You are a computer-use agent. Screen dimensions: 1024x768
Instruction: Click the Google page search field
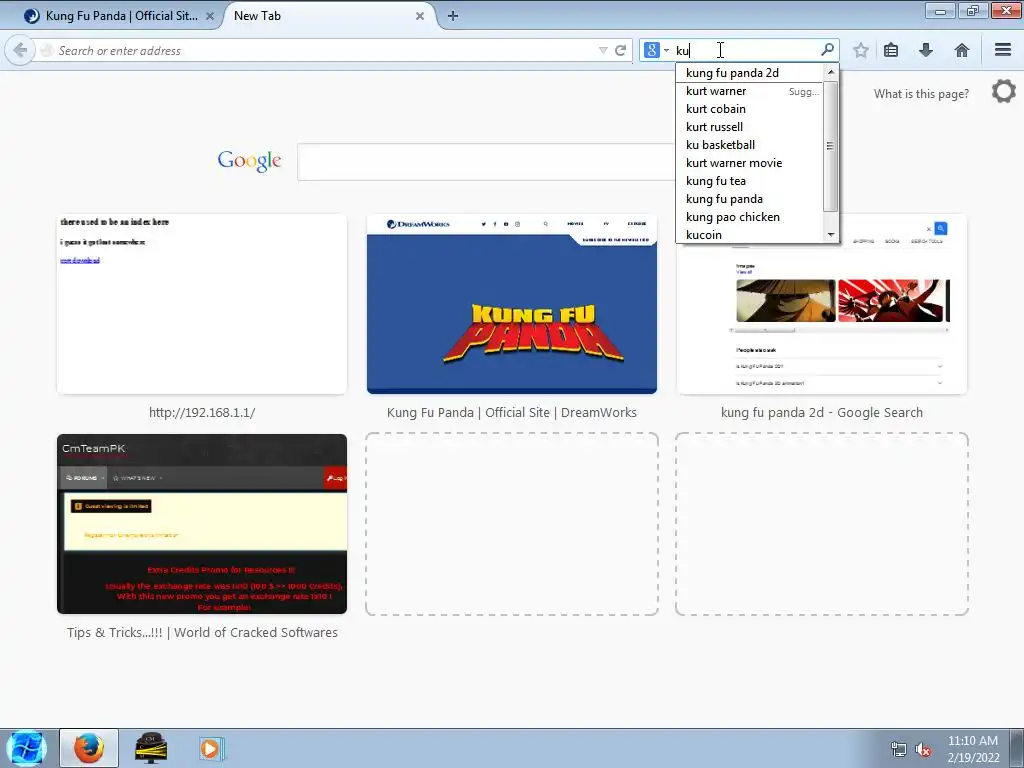point(487,162)
